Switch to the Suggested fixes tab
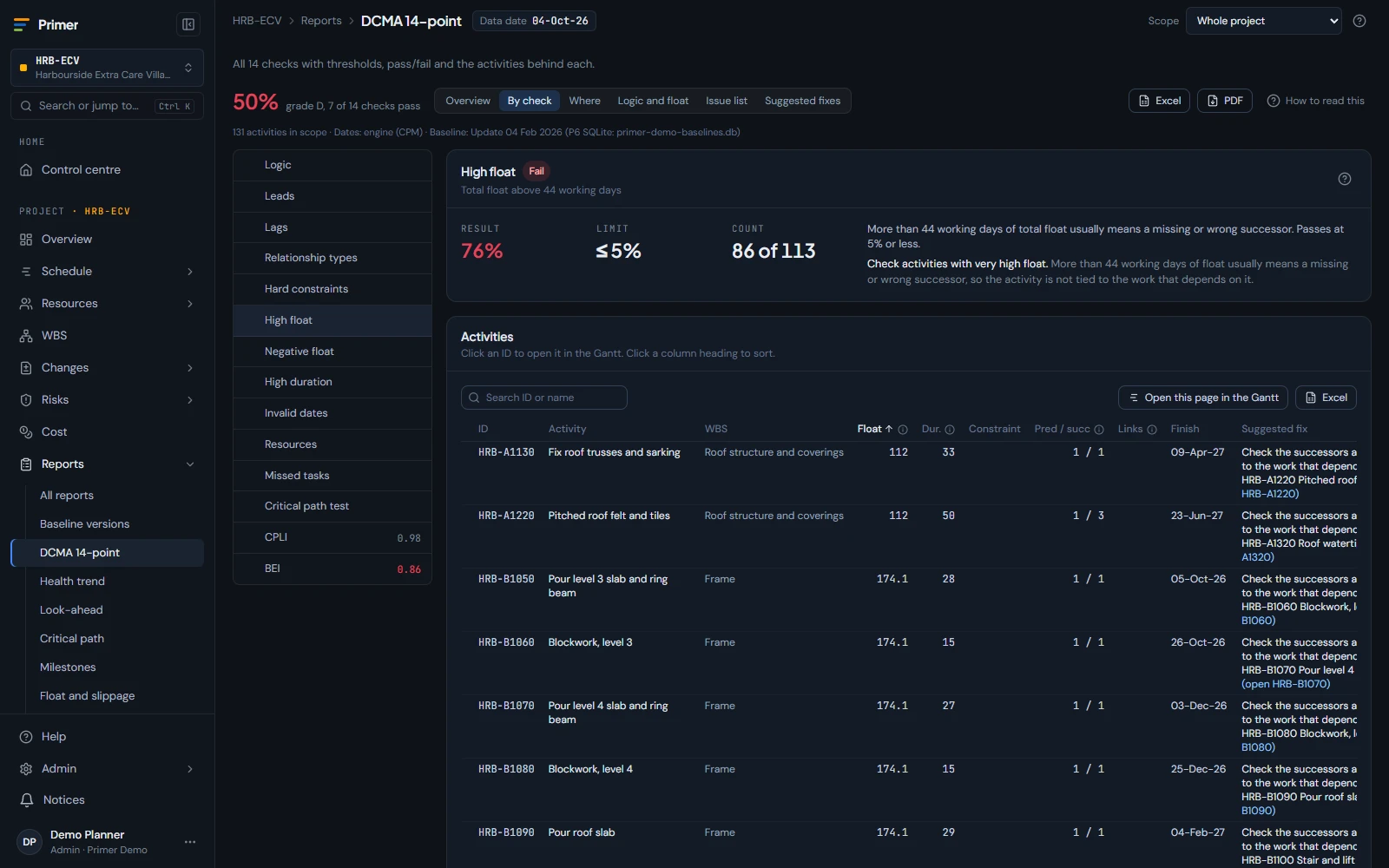 [803, 101]
